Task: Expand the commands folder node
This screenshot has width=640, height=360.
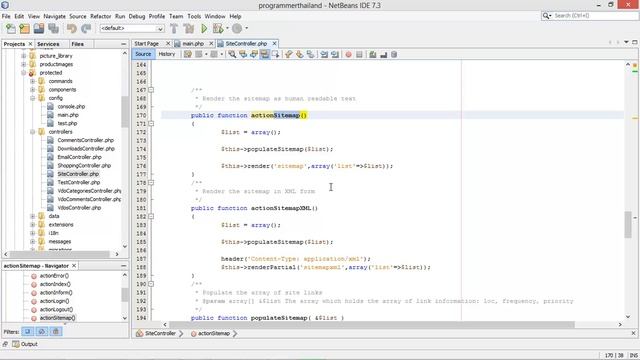Action: point(32,81)
